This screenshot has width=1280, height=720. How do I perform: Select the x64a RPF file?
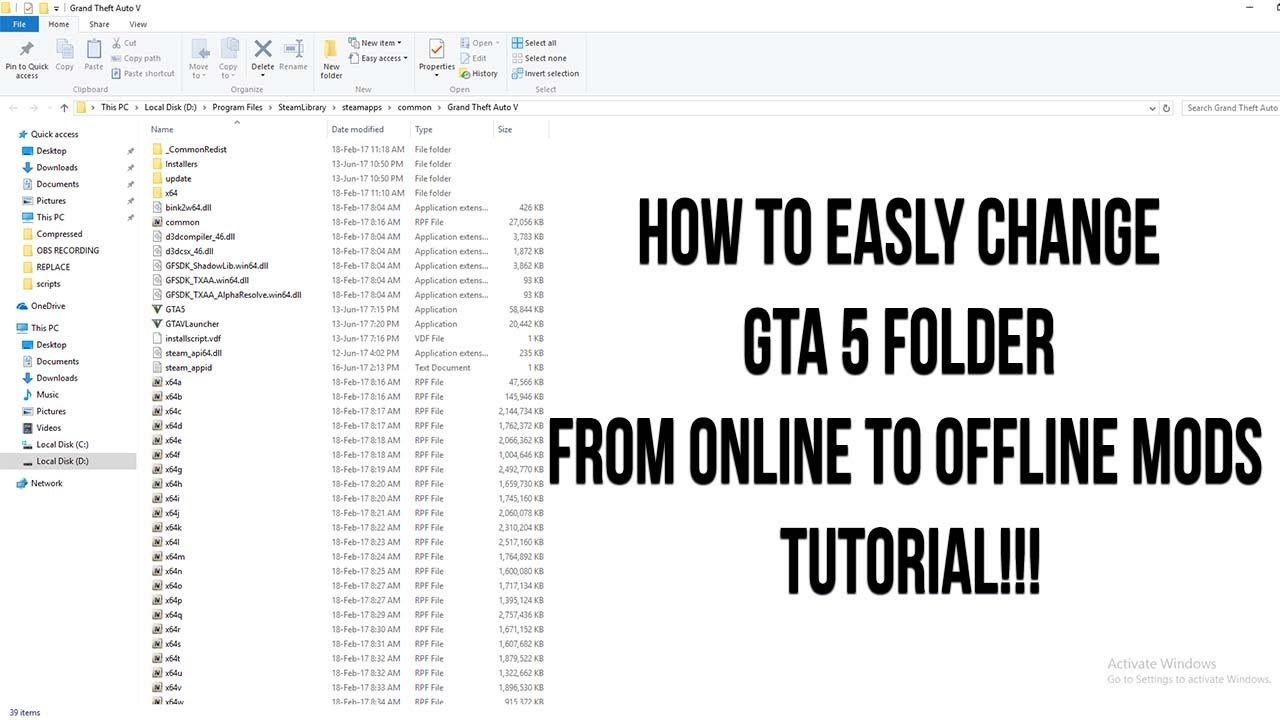tap(167, 382)
